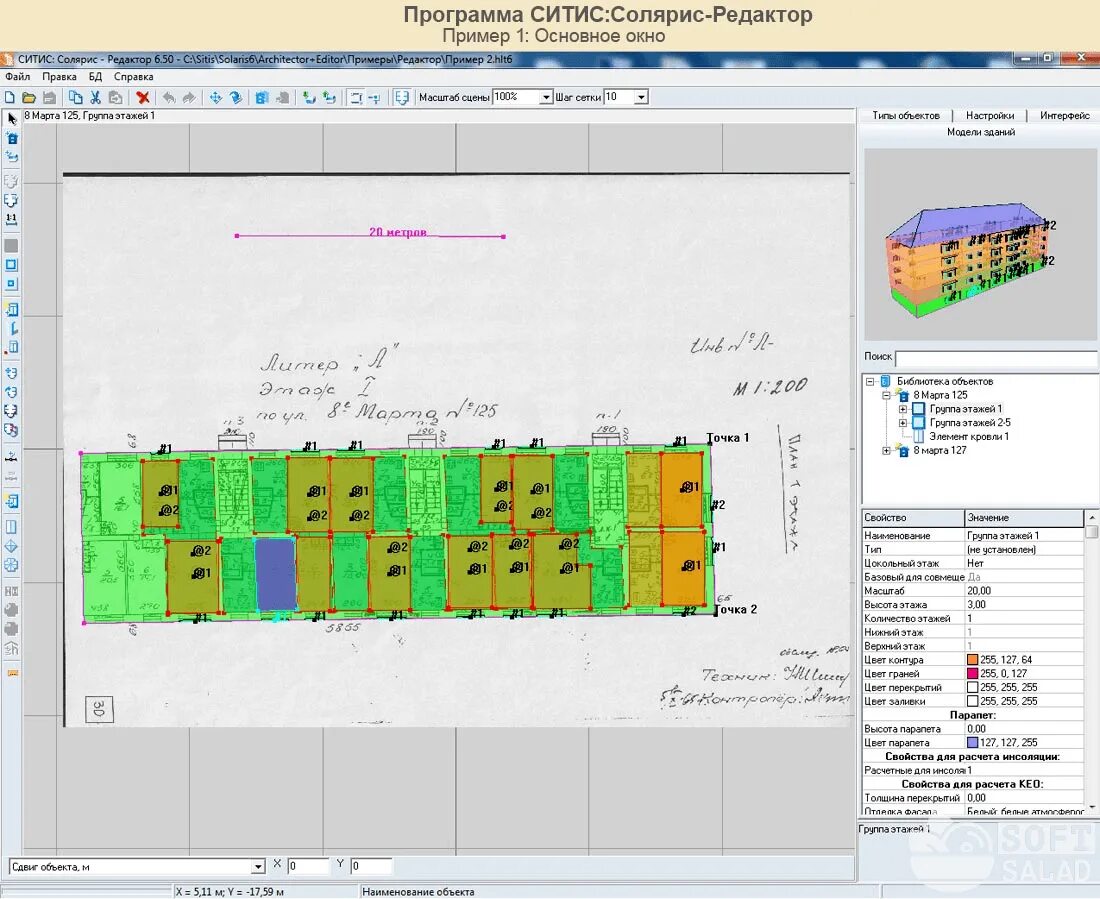Viewport: 1100px width, 899px height.
Task: Click the orange ruler icon at sidebar bottom
Action: (x=11, y=673)
